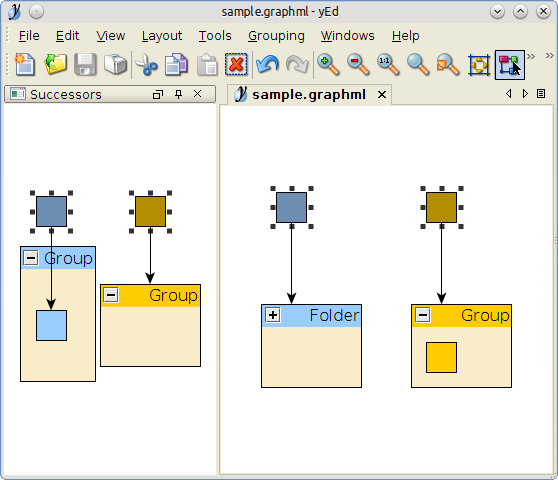Click the Zoom Out magnifier icon

[358, 64]
